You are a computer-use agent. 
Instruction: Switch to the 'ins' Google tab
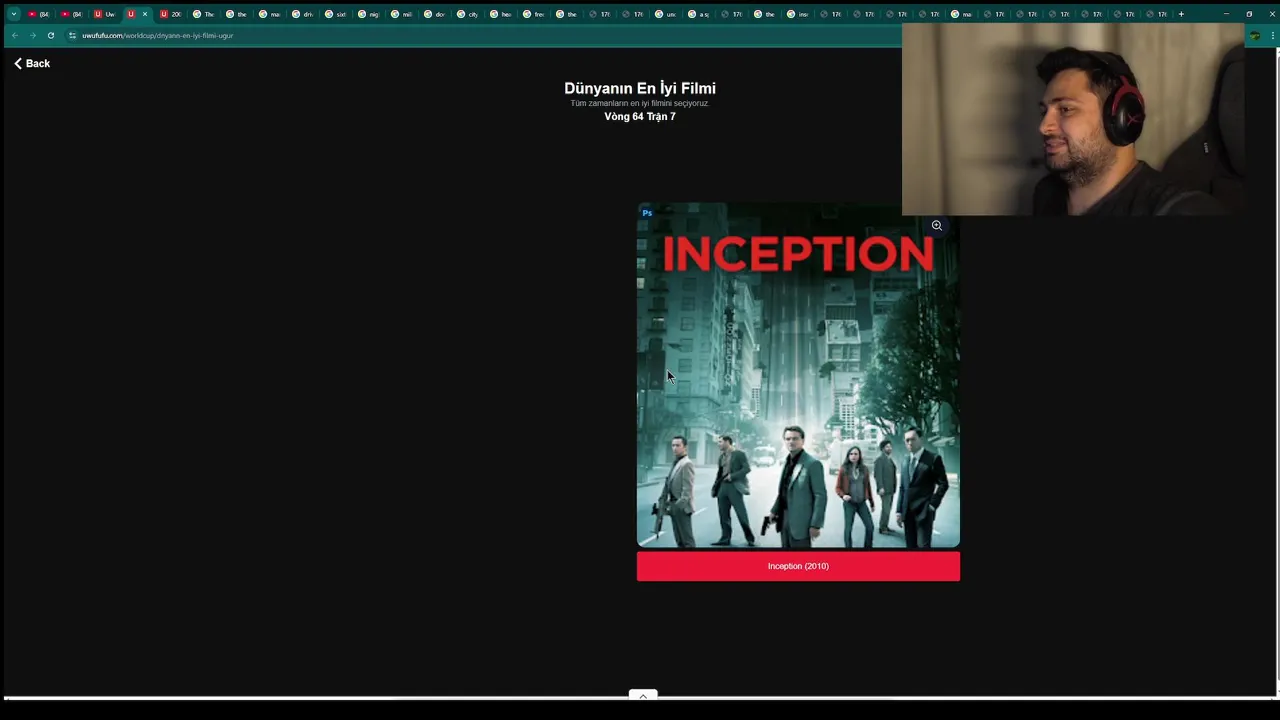(x=797, y=14)
